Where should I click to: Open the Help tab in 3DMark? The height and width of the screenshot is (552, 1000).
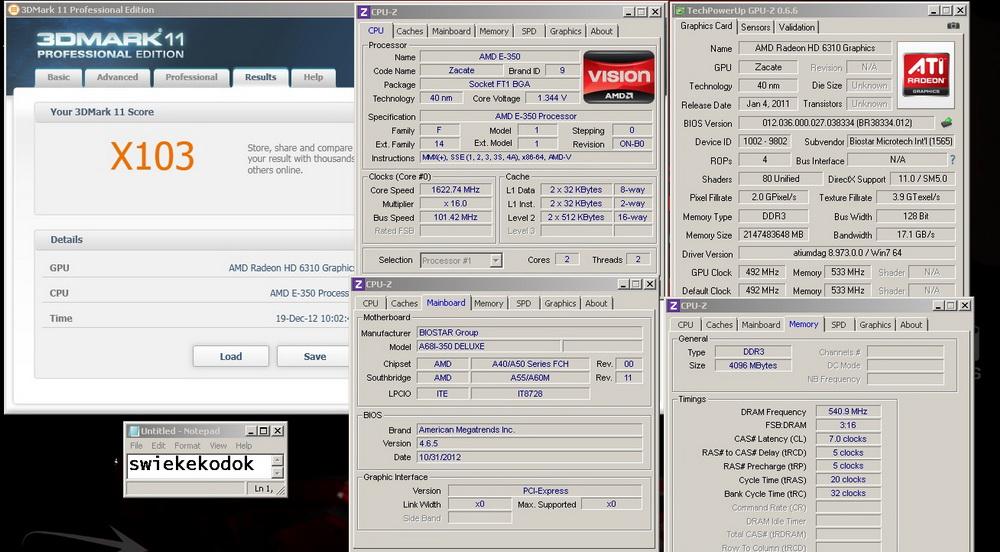[x=313, y=77]
